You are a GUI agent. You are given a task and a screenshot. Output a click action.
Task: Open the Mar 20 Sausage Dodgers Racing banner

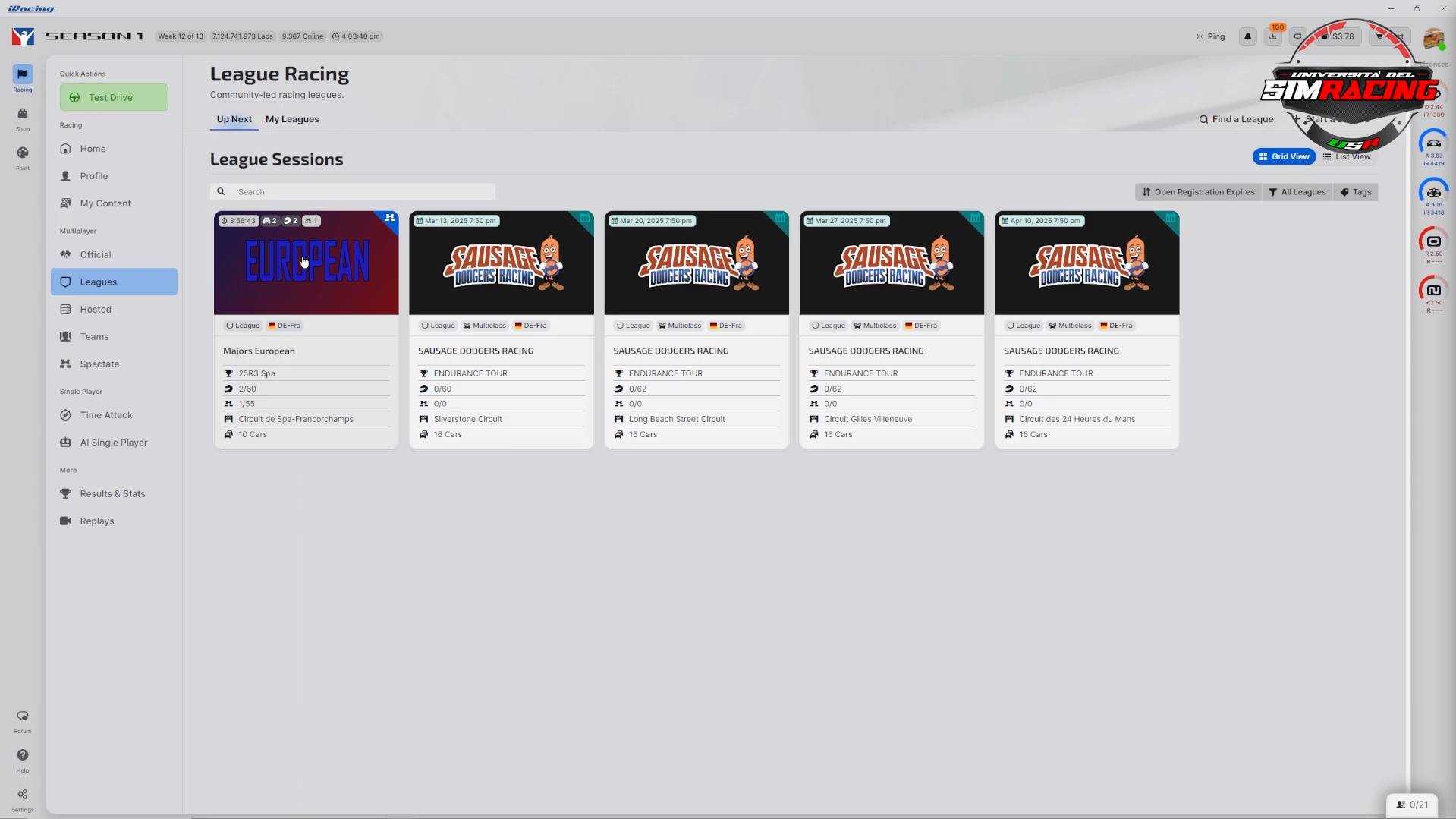click(x=696, y=263)
